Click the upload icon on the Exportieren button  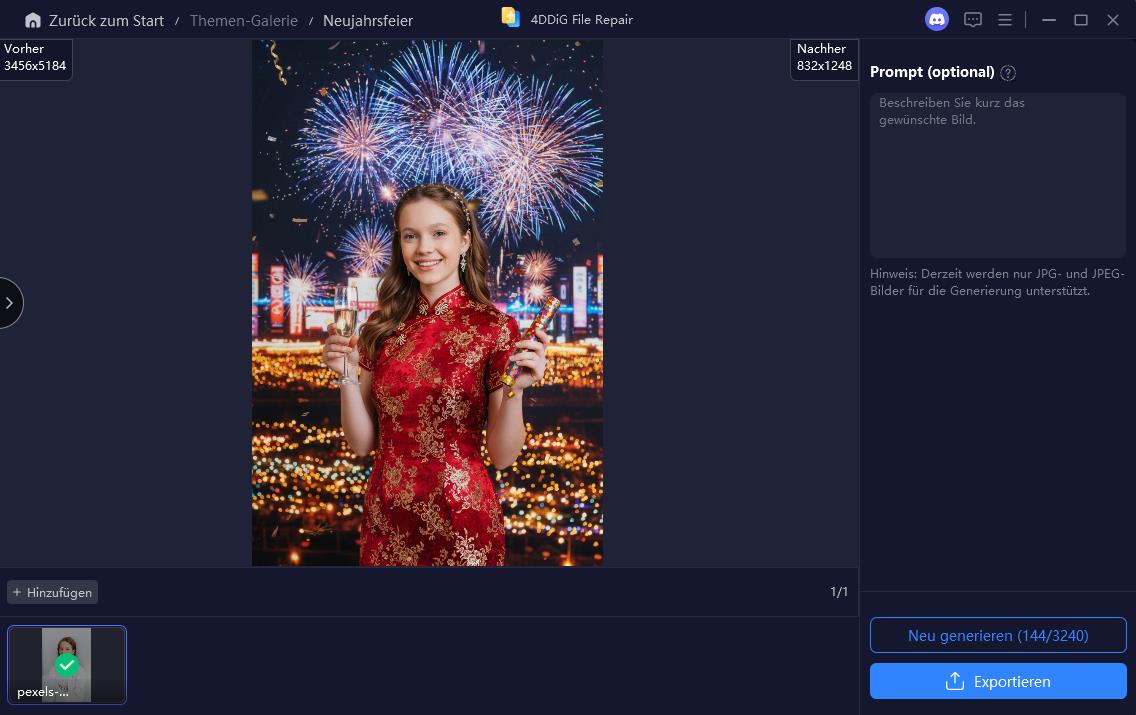pyautogui.click(x=955, y=681)
